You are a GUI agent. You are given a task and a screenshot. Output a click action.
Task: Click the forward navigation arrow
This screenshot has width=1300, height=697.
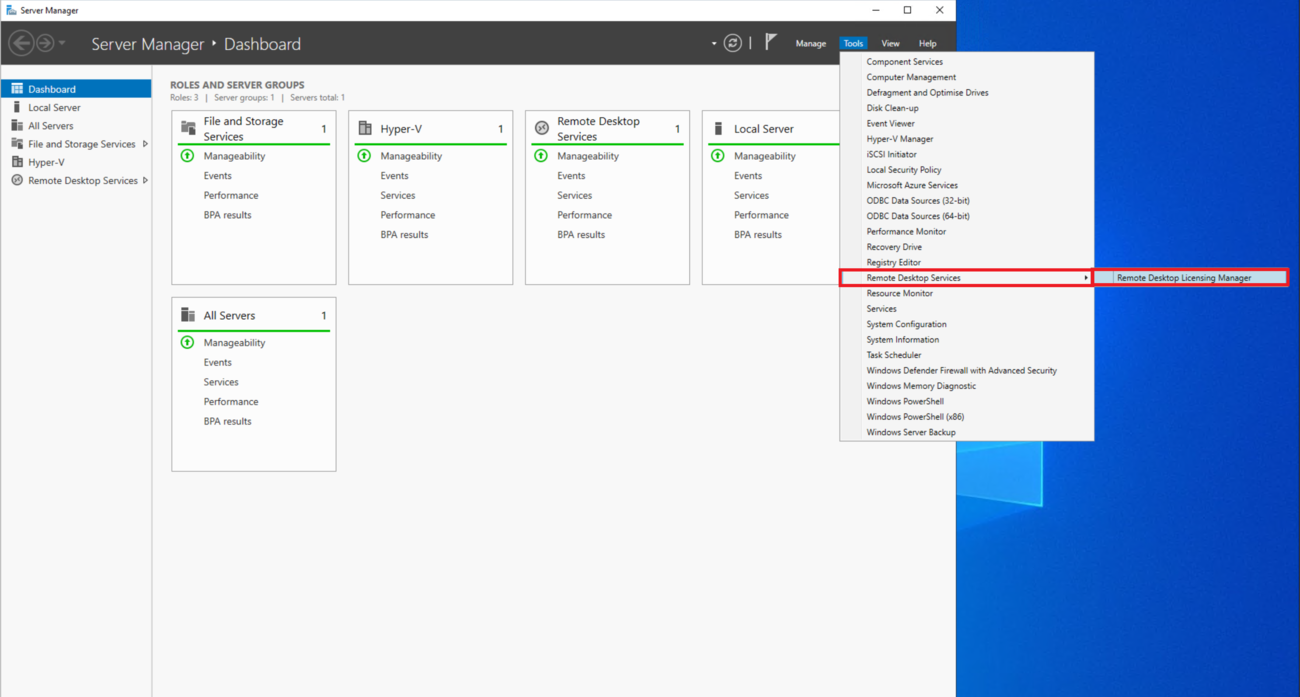(45, 43)
